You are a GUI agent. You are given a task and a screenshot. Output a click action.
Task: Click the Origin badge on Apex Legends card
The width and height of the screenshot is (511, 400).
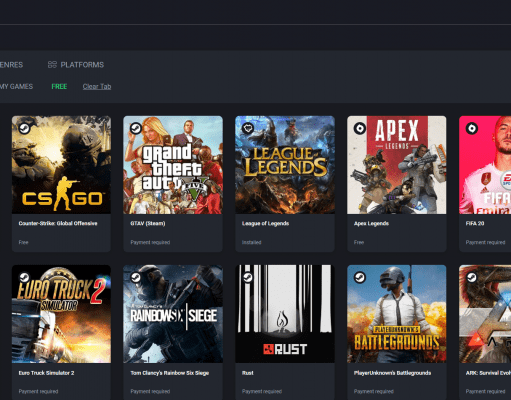(360, 128)
